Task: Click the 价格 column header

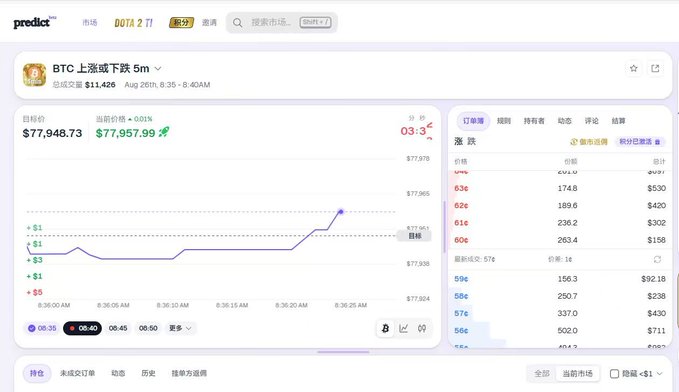Action: [460, 162]
